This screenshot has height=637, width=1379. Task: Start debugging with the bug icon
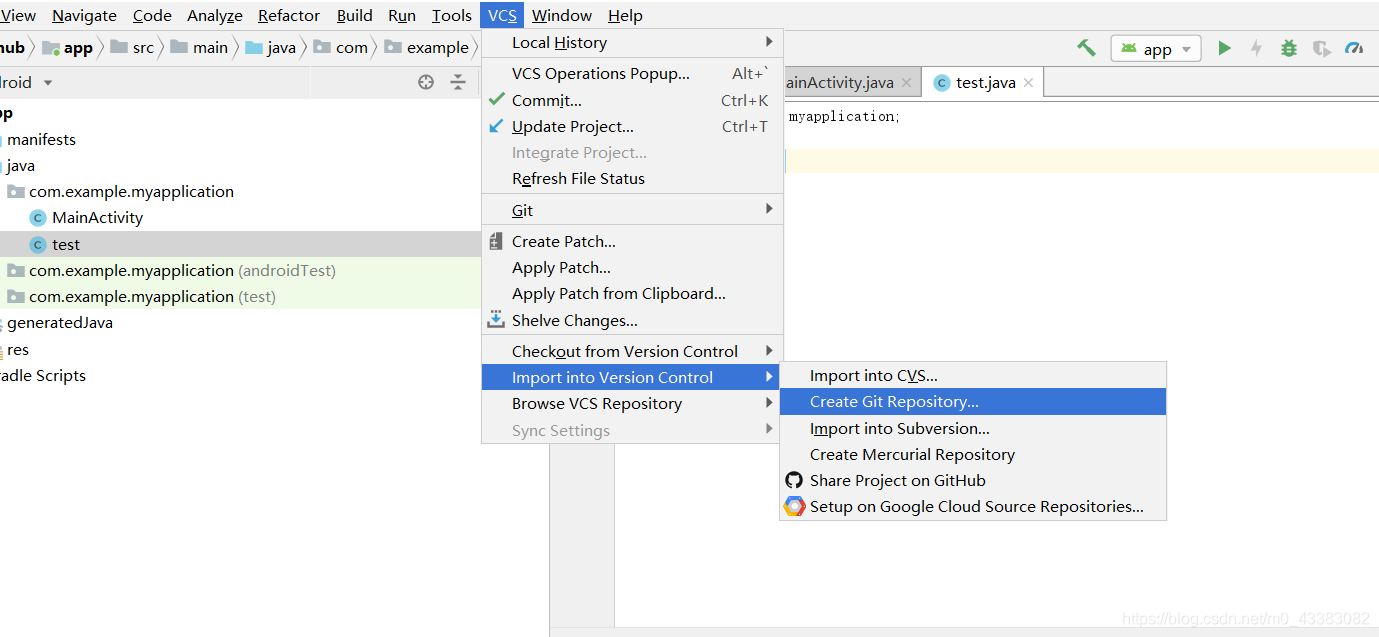1289,48
